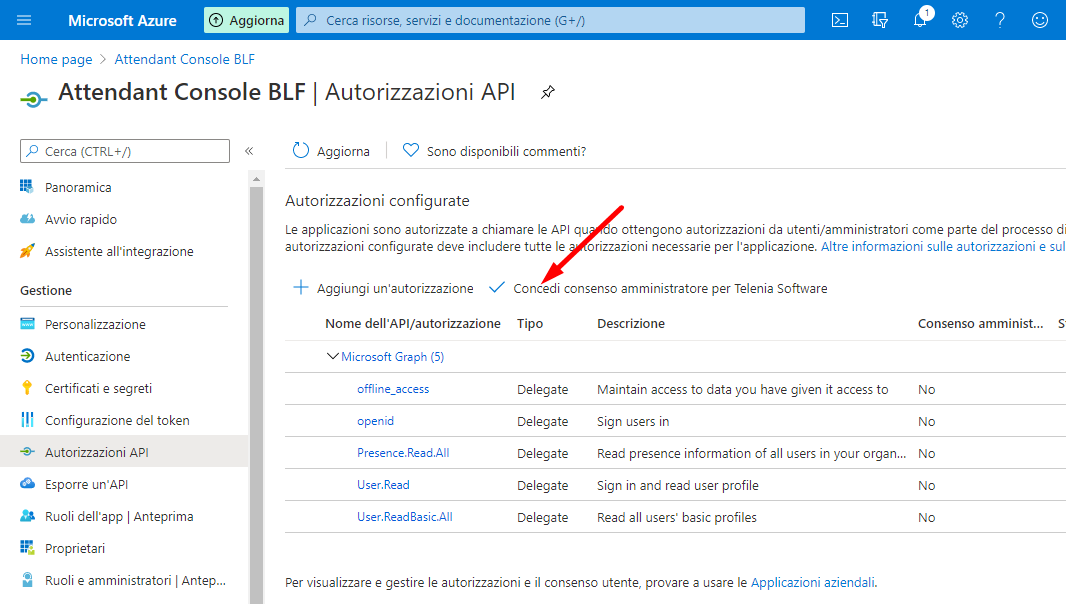Screen dimensions: 1066x604
Task: Click the Tipo column header
Action: click(530, 323)
